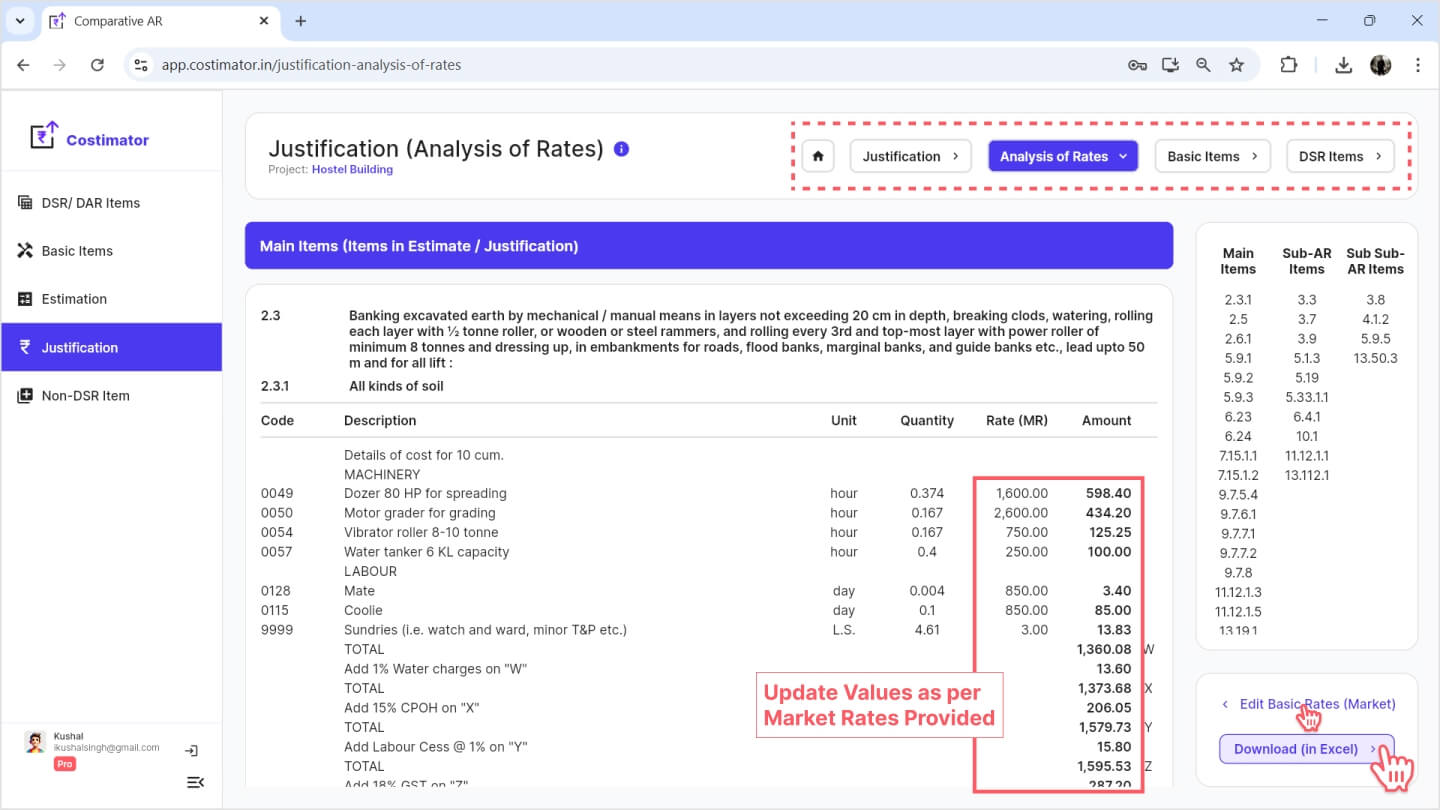
Task: Click the home icon button
Action: tap(818, 156)
